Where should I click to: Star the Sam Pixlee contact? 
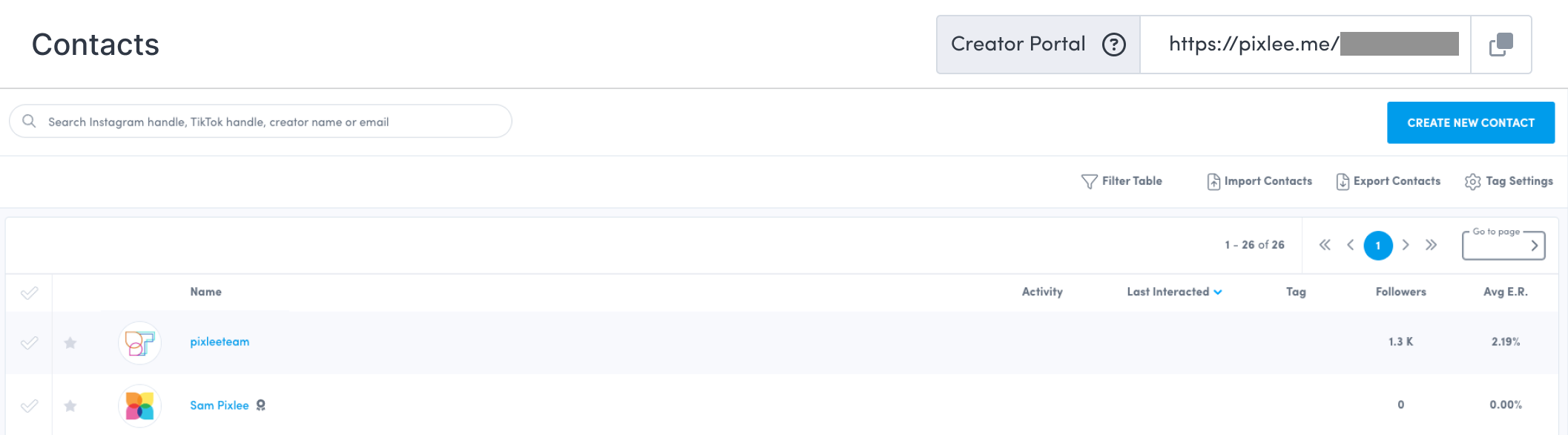click(x=70, y=406)
